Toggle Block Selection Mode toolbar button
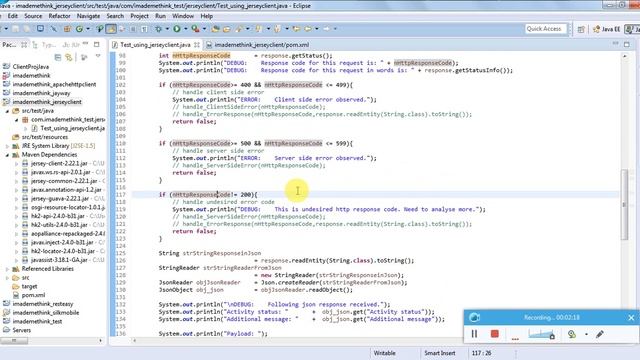Screen dimensions: 640x360 pyautogui.click(x=133, y=29)
